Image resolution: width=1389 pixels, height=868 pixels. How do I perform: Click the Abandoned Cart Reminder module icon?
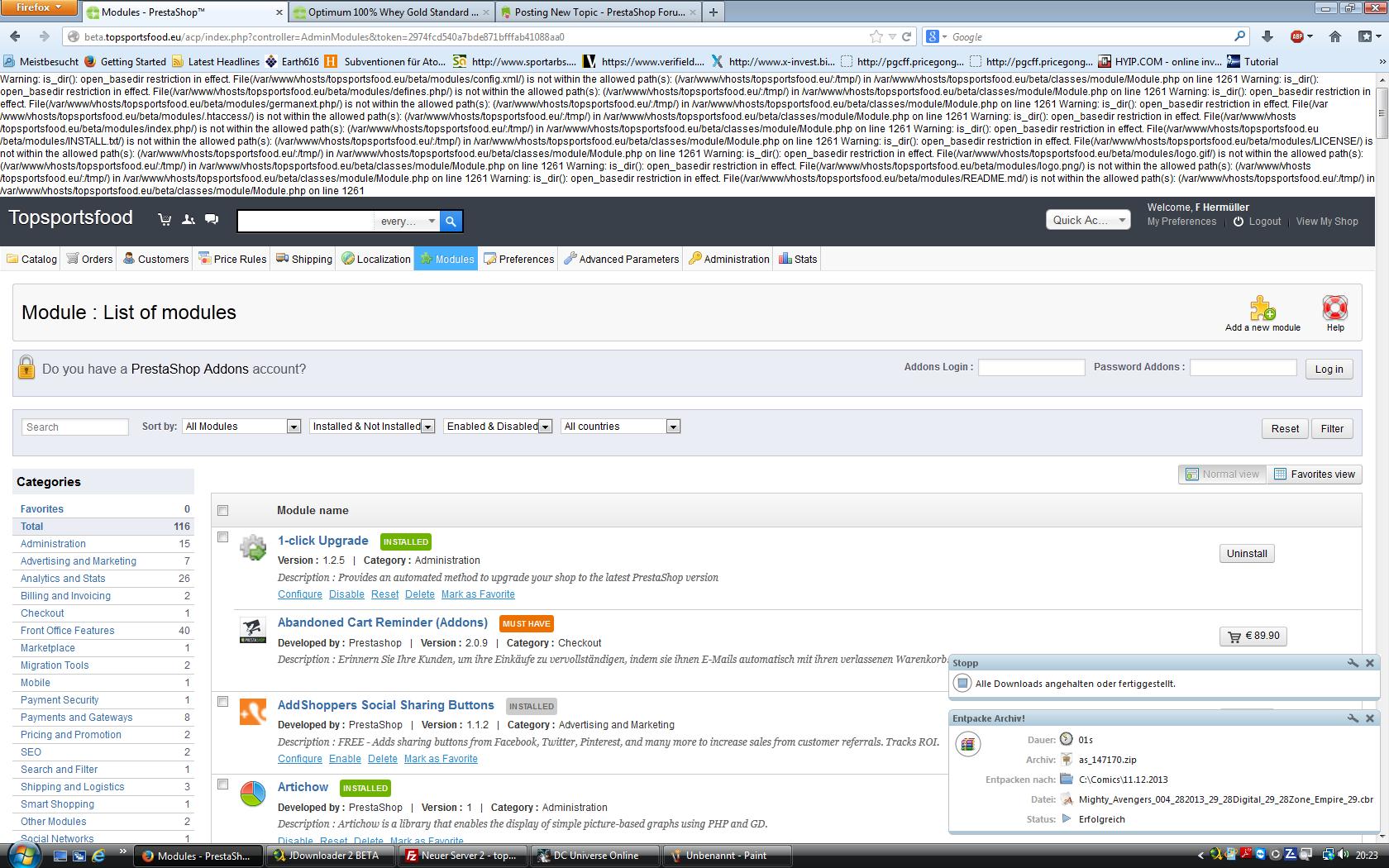click(x=253, y=630)
